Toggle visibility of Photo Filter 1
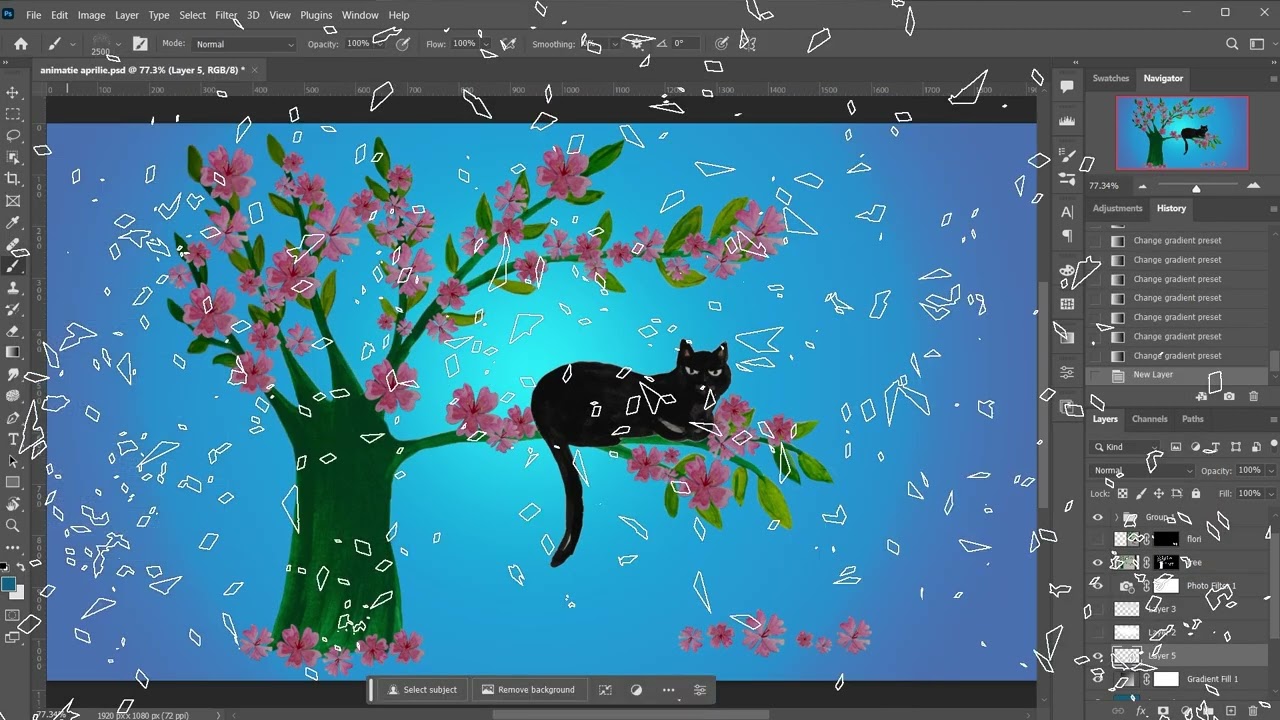Viewport: 1280px width, 720px height. [1098, 585]
